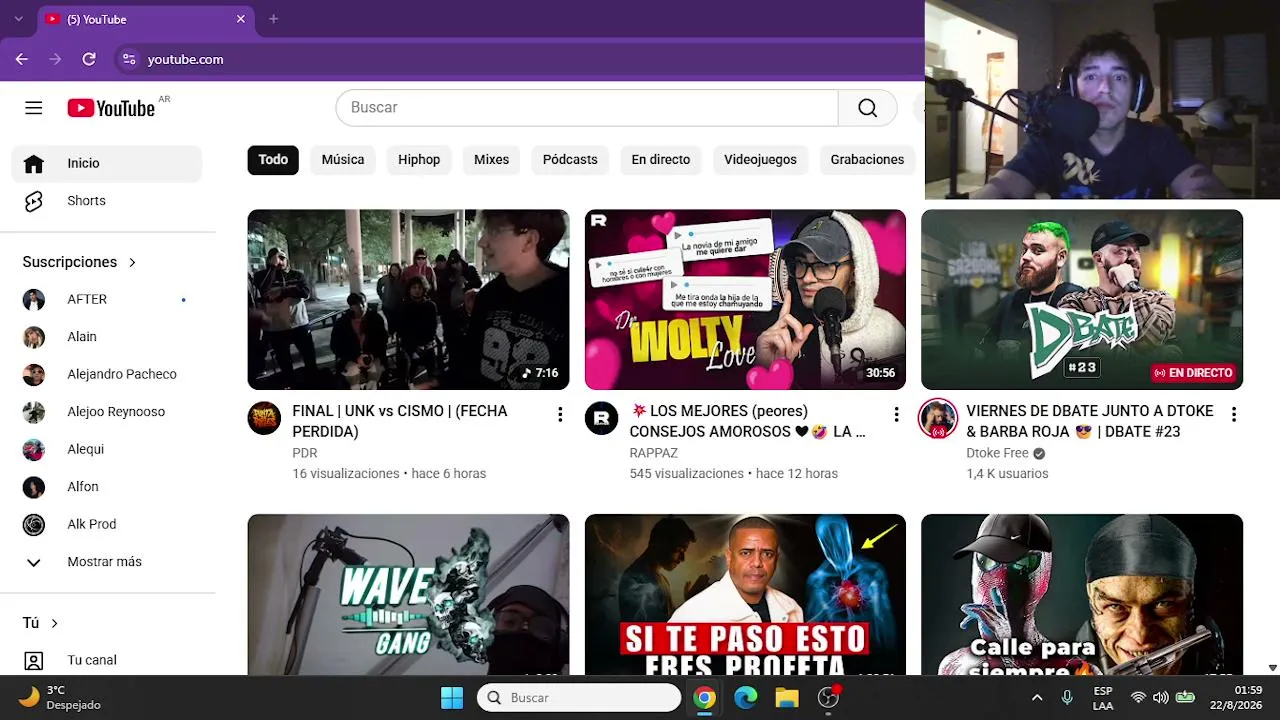Open the AFTER subscription channel
1280x720 pixels.
(108, 299)
